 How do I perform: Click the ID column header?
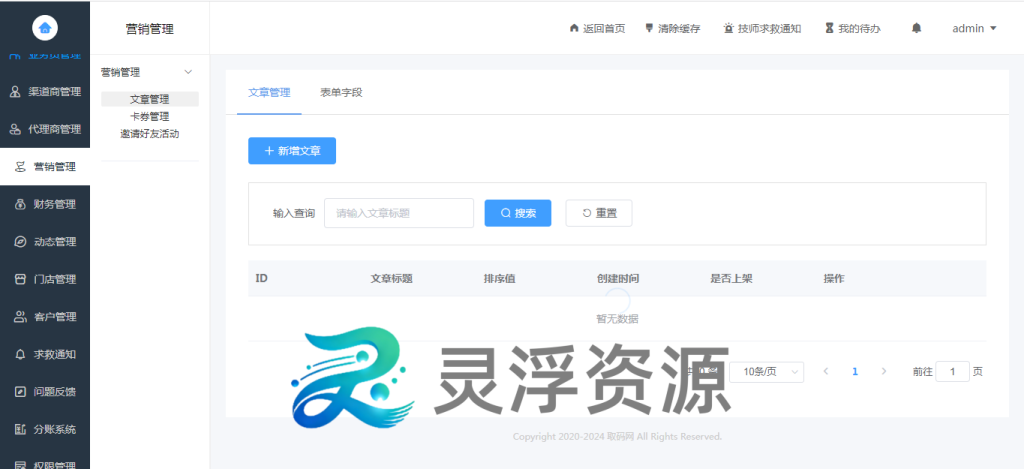261,278
